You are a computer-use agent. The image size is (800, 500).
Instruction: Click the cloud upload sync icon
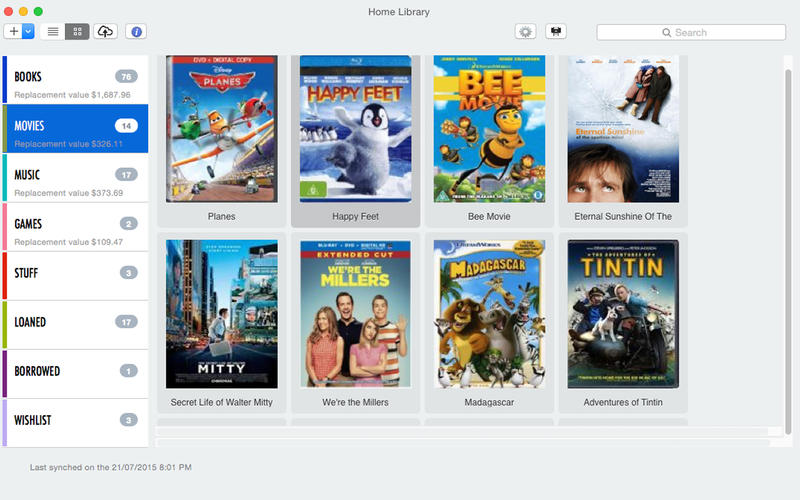coord(105,32)
